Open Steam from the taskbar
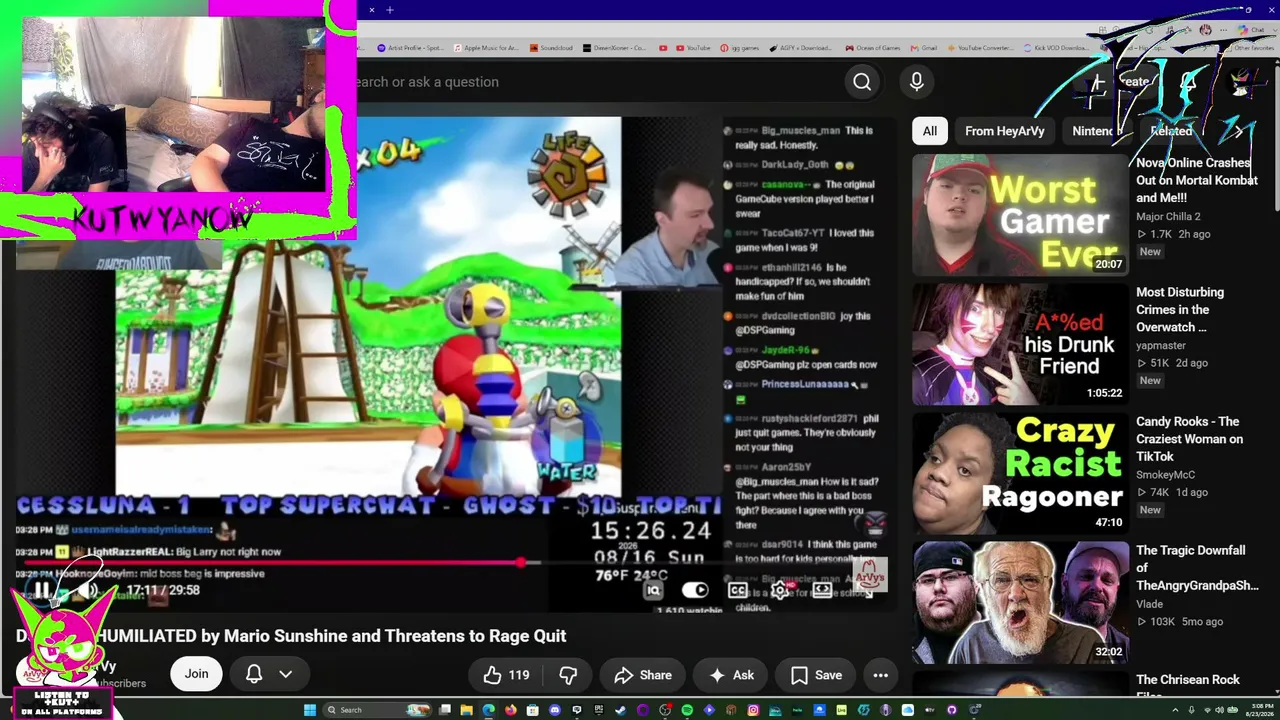The image size is (1280, 720). click(620, 710)
